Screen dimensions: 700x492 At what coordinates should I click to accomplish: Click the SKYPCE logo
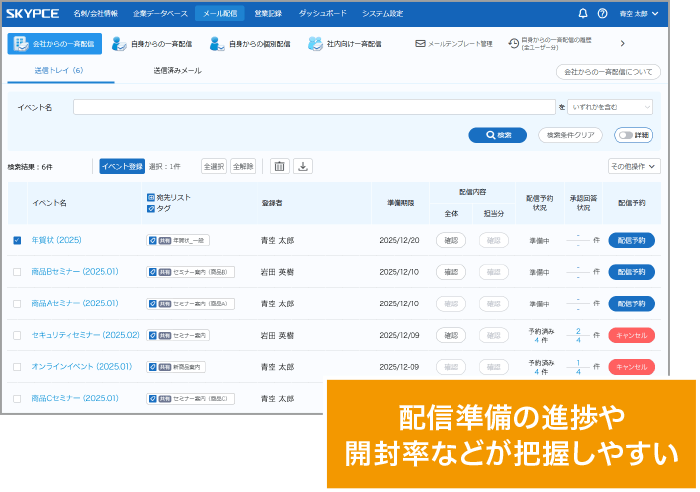(x=33, y=13)
